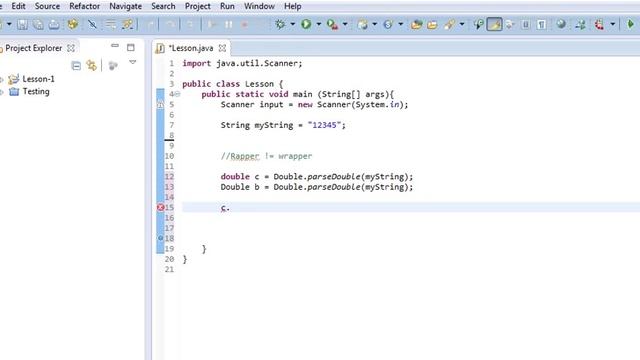Toggle Show Whitespace Characters pilcrow icon

(x=541, y=24)
